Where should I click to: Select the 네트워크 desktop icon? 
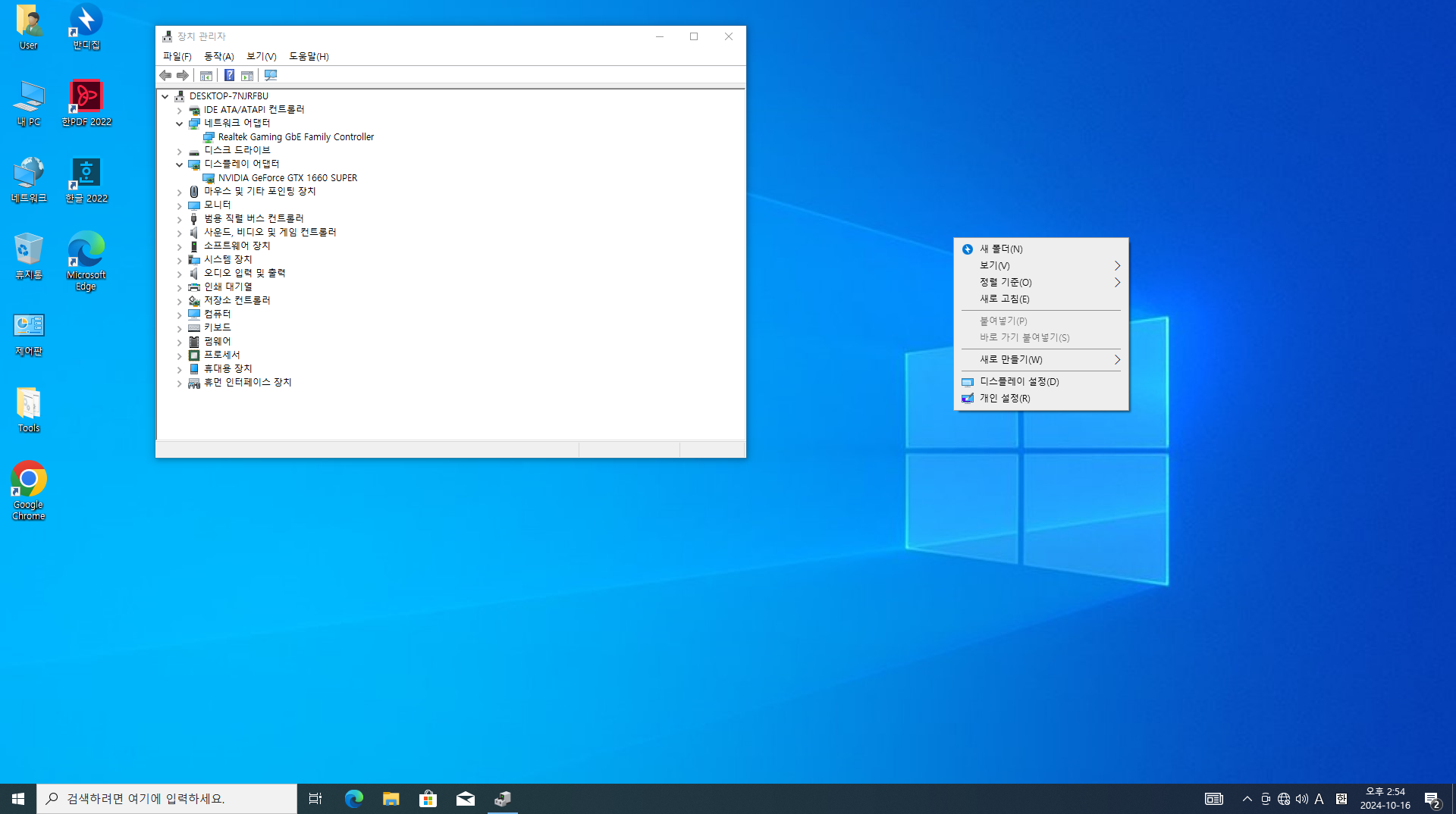pyautogui.click(x=29, y=180)
